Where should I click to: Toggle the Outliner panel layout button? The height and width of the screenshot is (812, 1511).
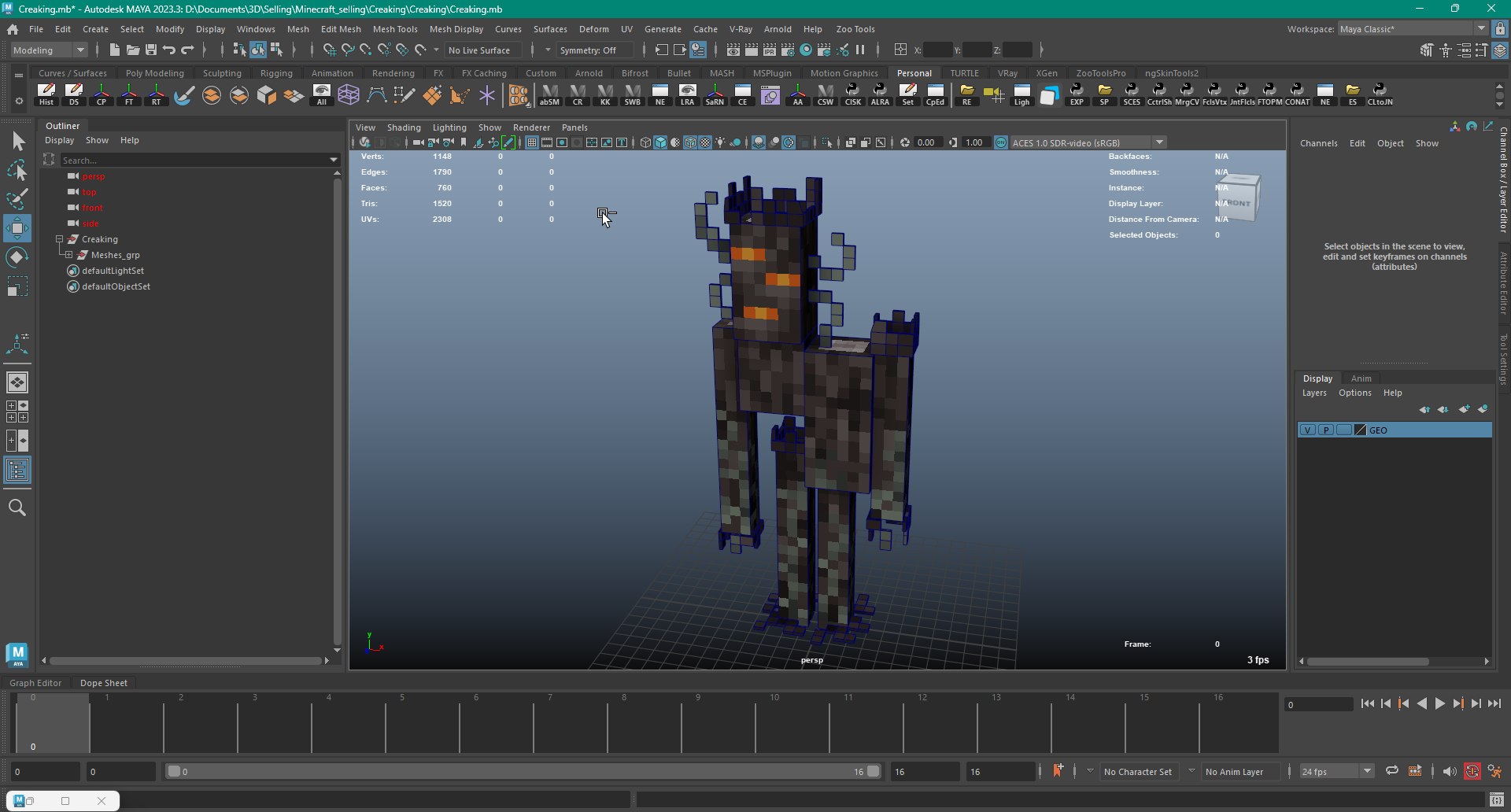17,471
